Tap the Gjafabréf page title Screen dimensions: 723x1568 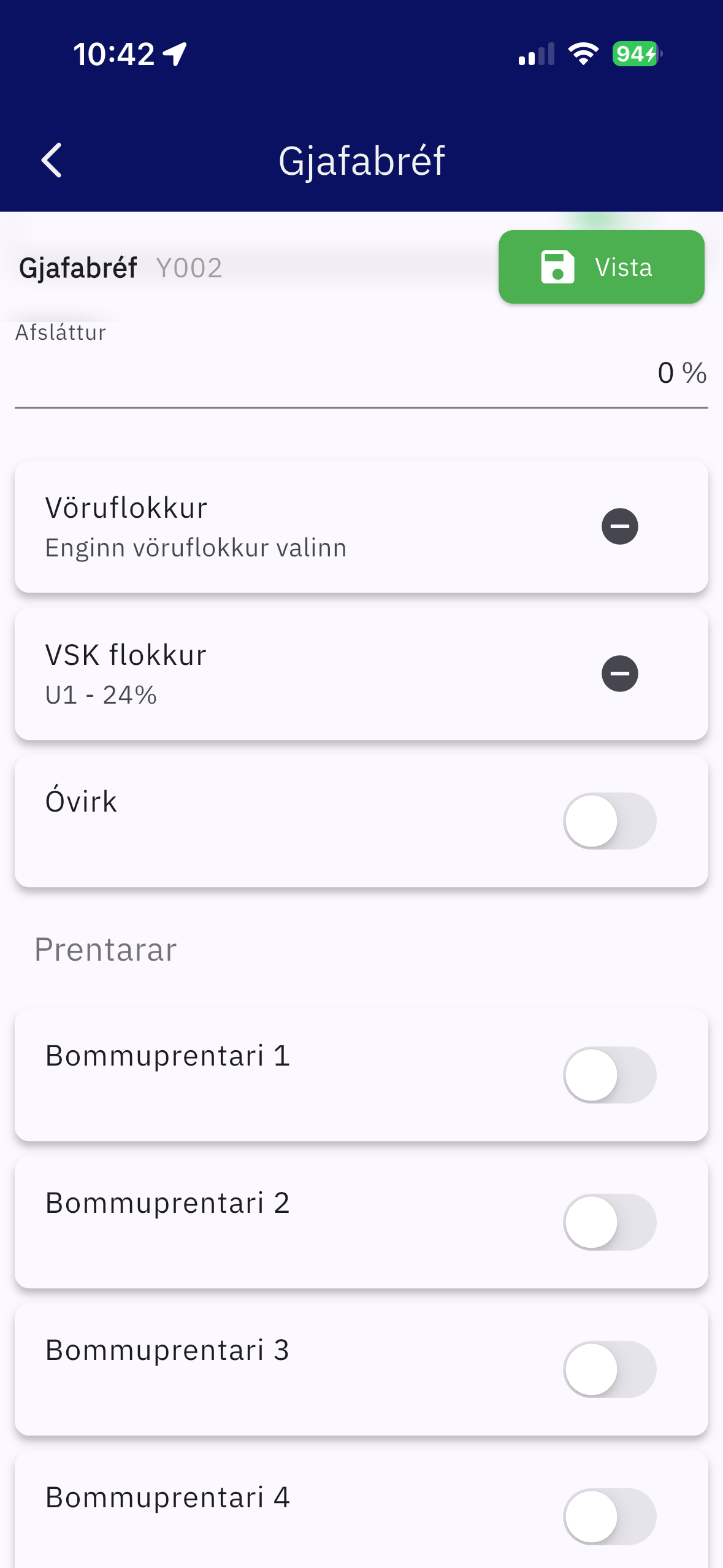pyautogui.click(x=361, y=161)
